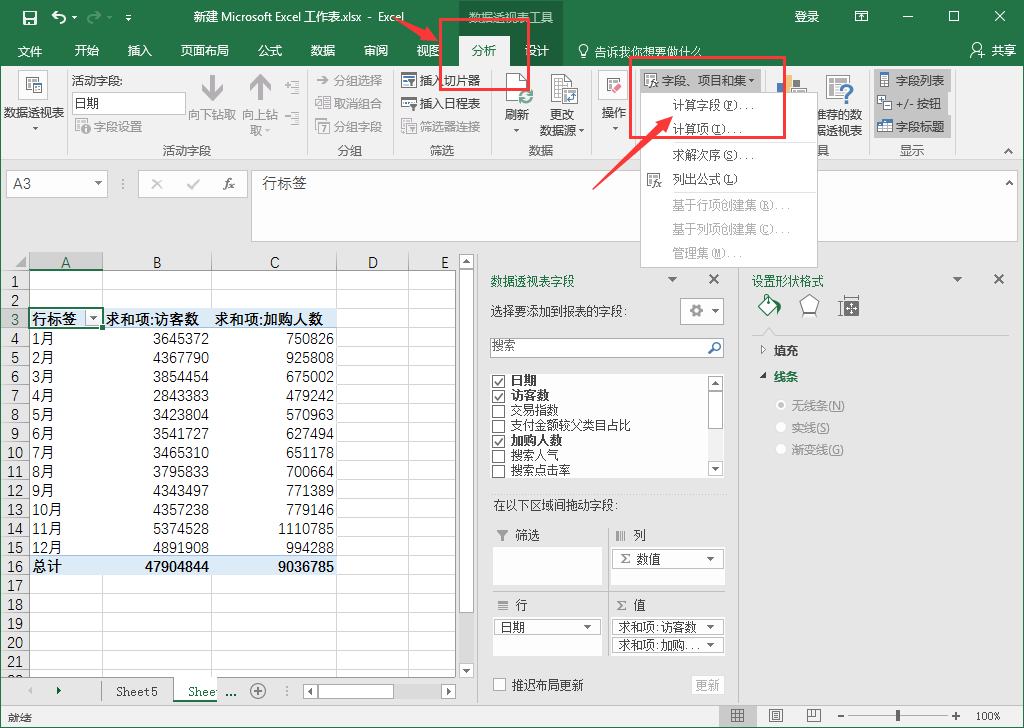Open the 行标签 filter dropdown in cell A3
This screenshot has height=728, width=1024.
94,319
